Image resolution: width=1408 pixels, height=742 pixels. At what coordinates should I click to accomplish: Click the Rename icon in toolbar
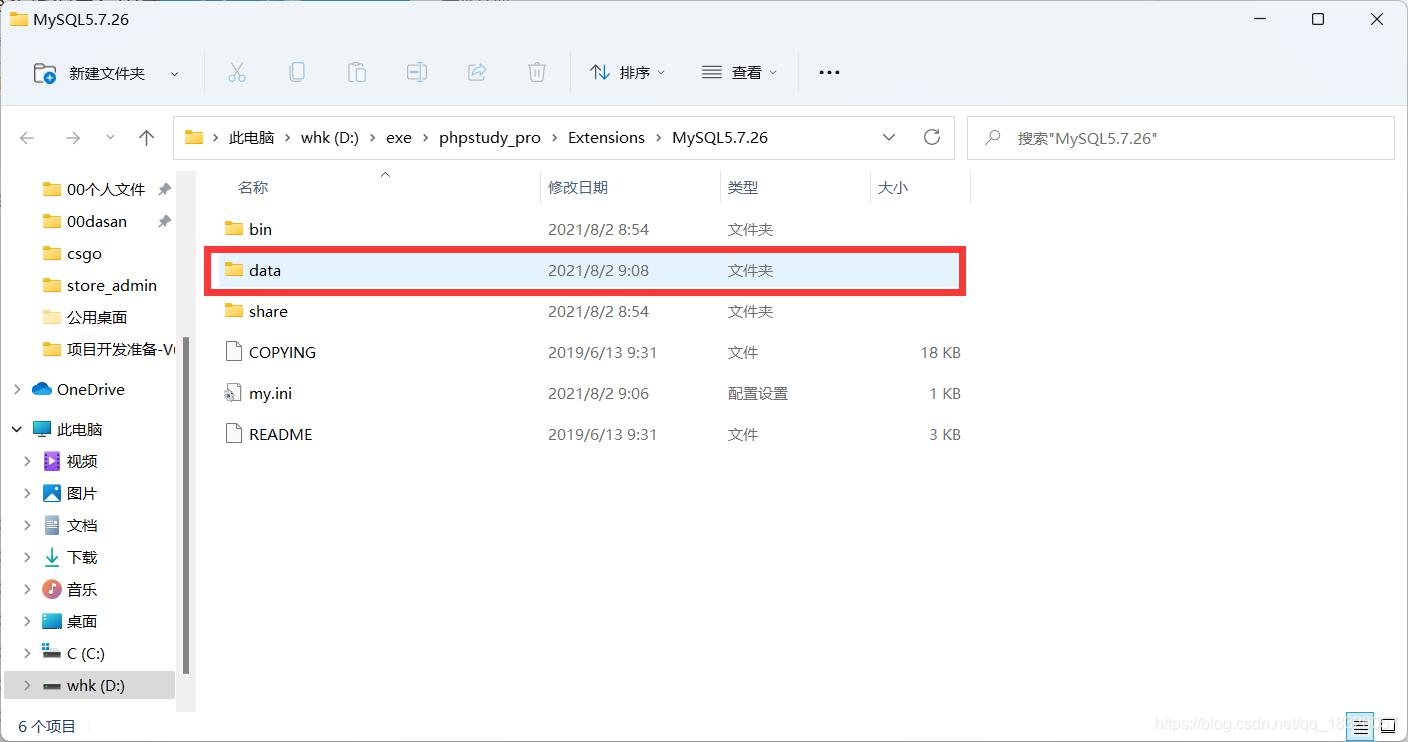click(x=417, y=72)
